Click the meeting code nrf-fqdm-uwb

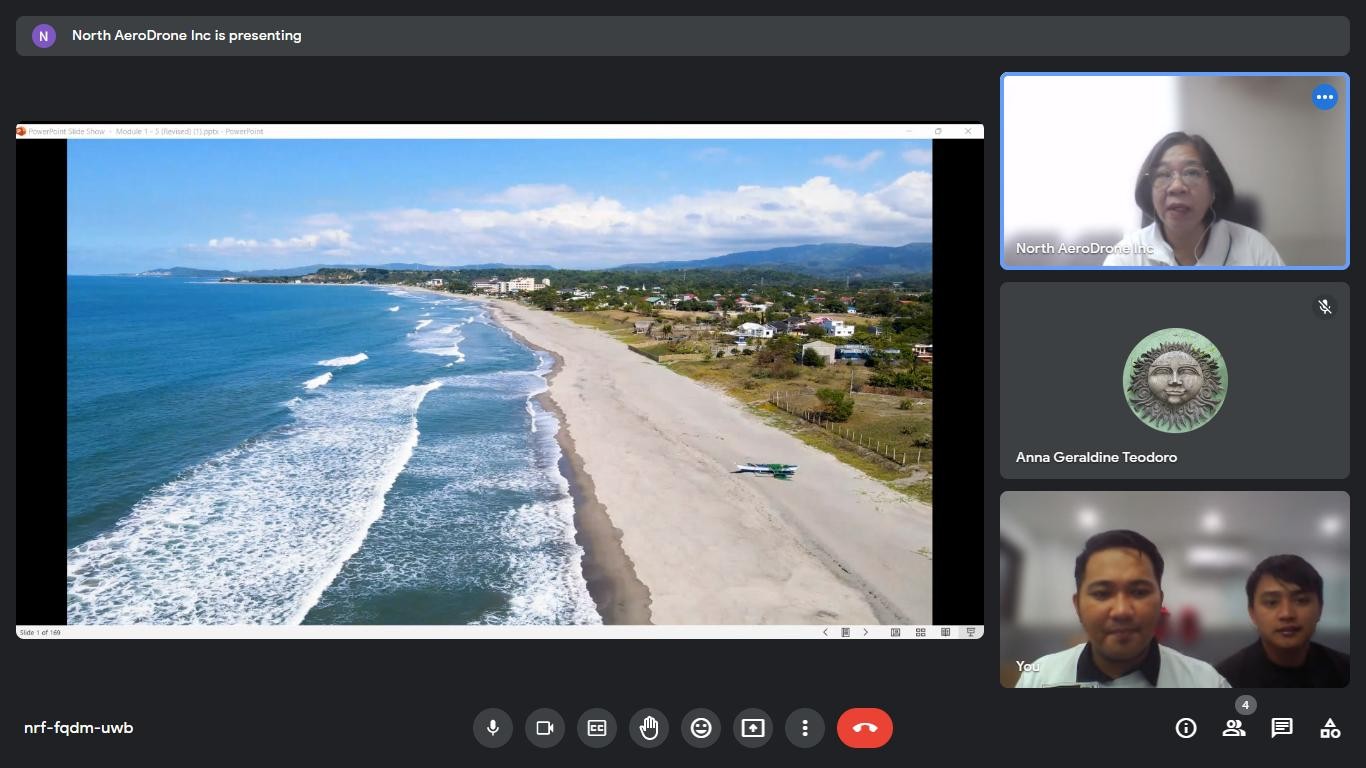(79, 728)
